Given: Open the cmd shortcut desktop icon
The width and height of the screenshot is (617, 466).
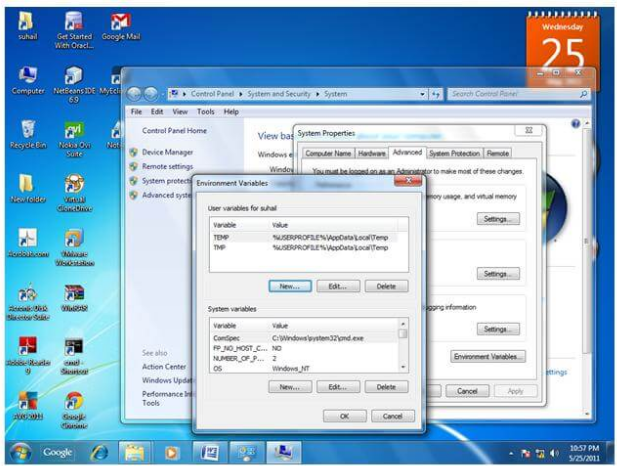Looking at the screenshot, I should point(74,355).
